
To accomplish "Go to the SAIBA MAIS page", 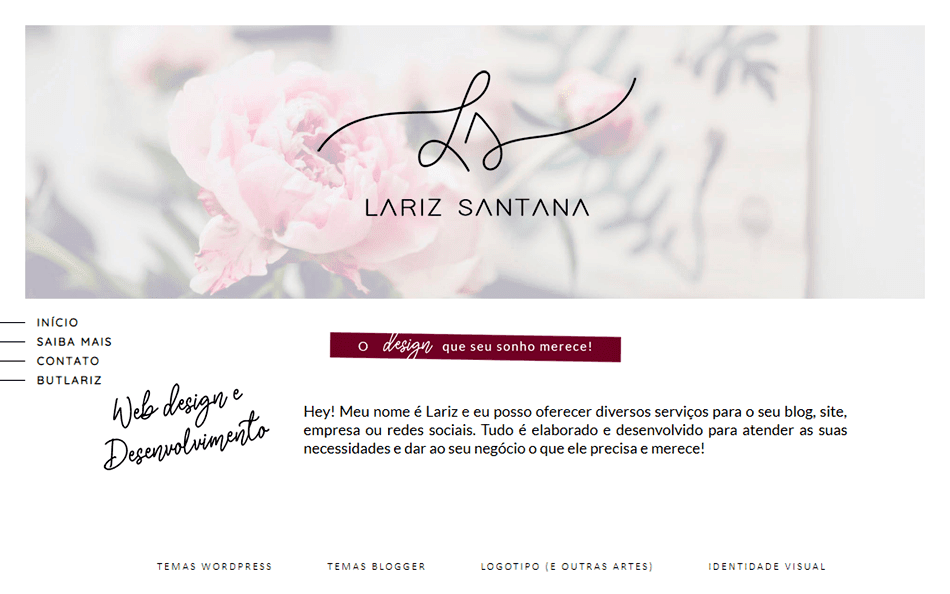I will pyautogui.click(x=74, y=342).
